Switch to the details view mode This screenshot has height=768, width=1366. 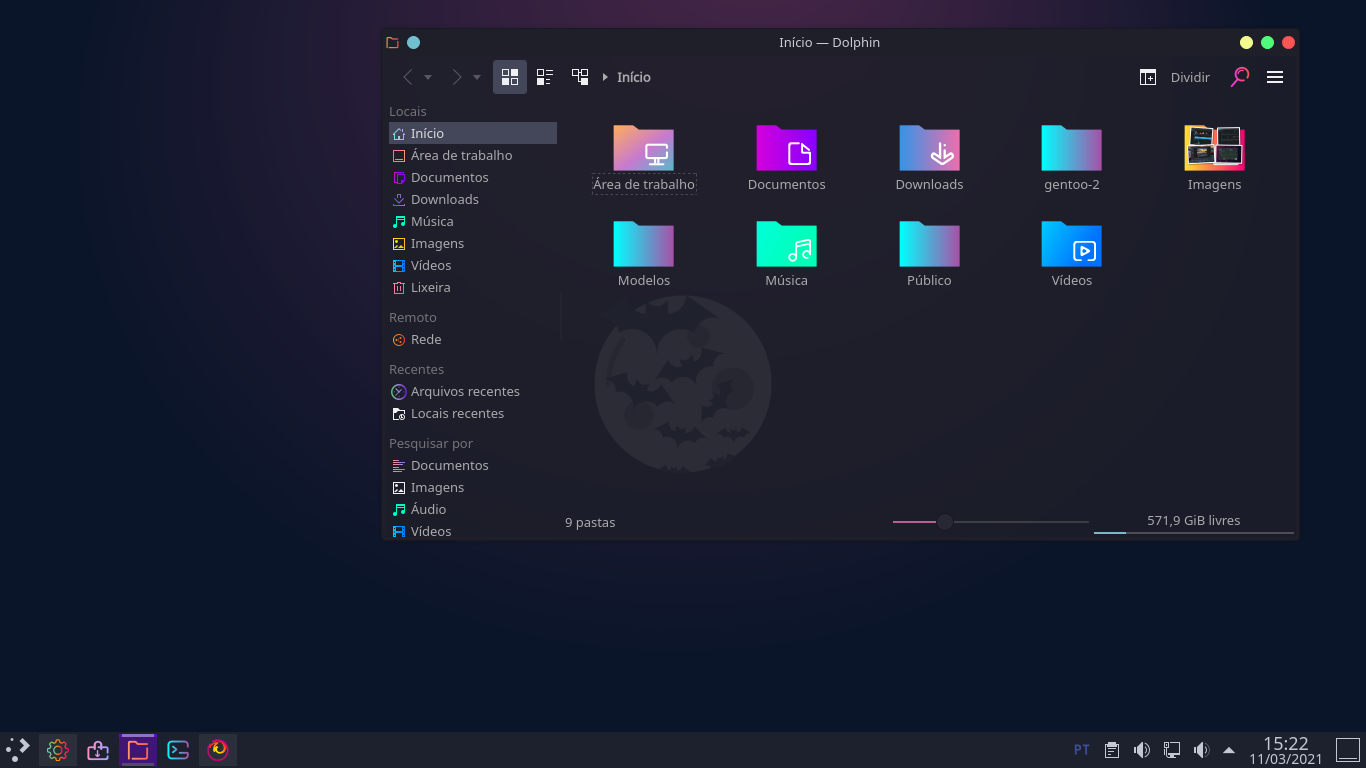[x=544, y=77]
